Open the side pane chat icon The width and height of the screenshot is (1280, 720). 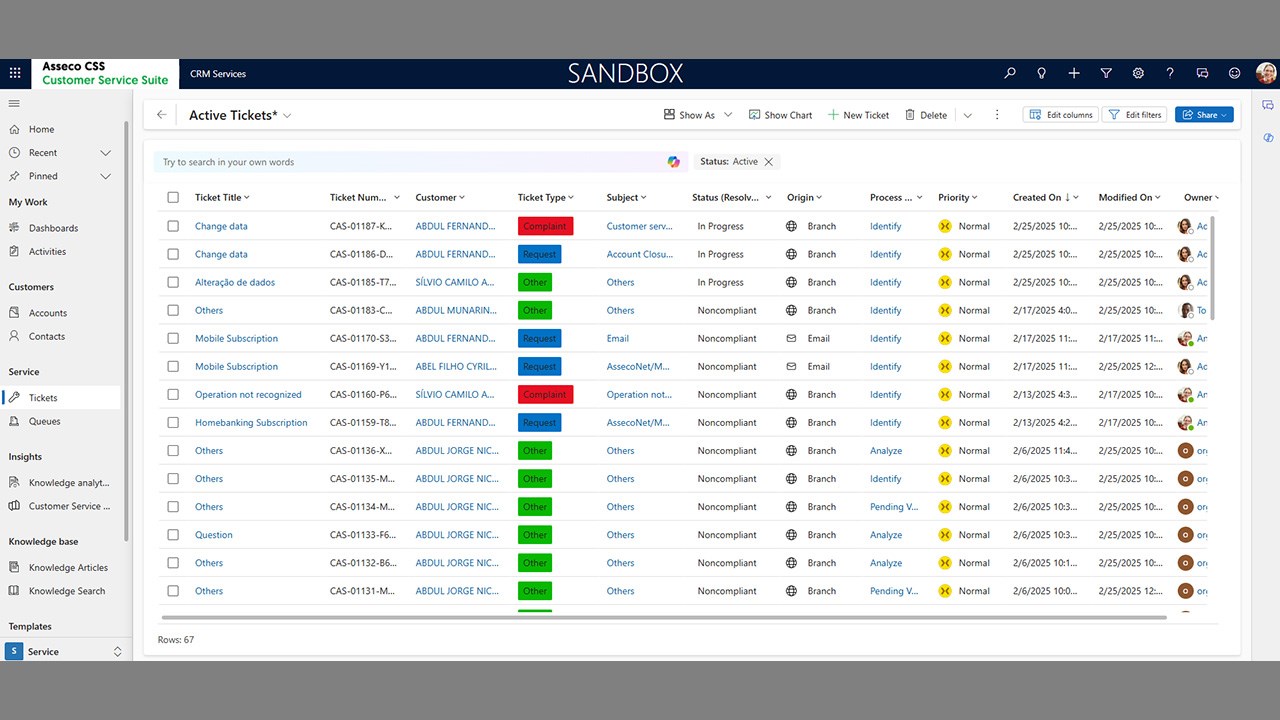[1268, 105]
